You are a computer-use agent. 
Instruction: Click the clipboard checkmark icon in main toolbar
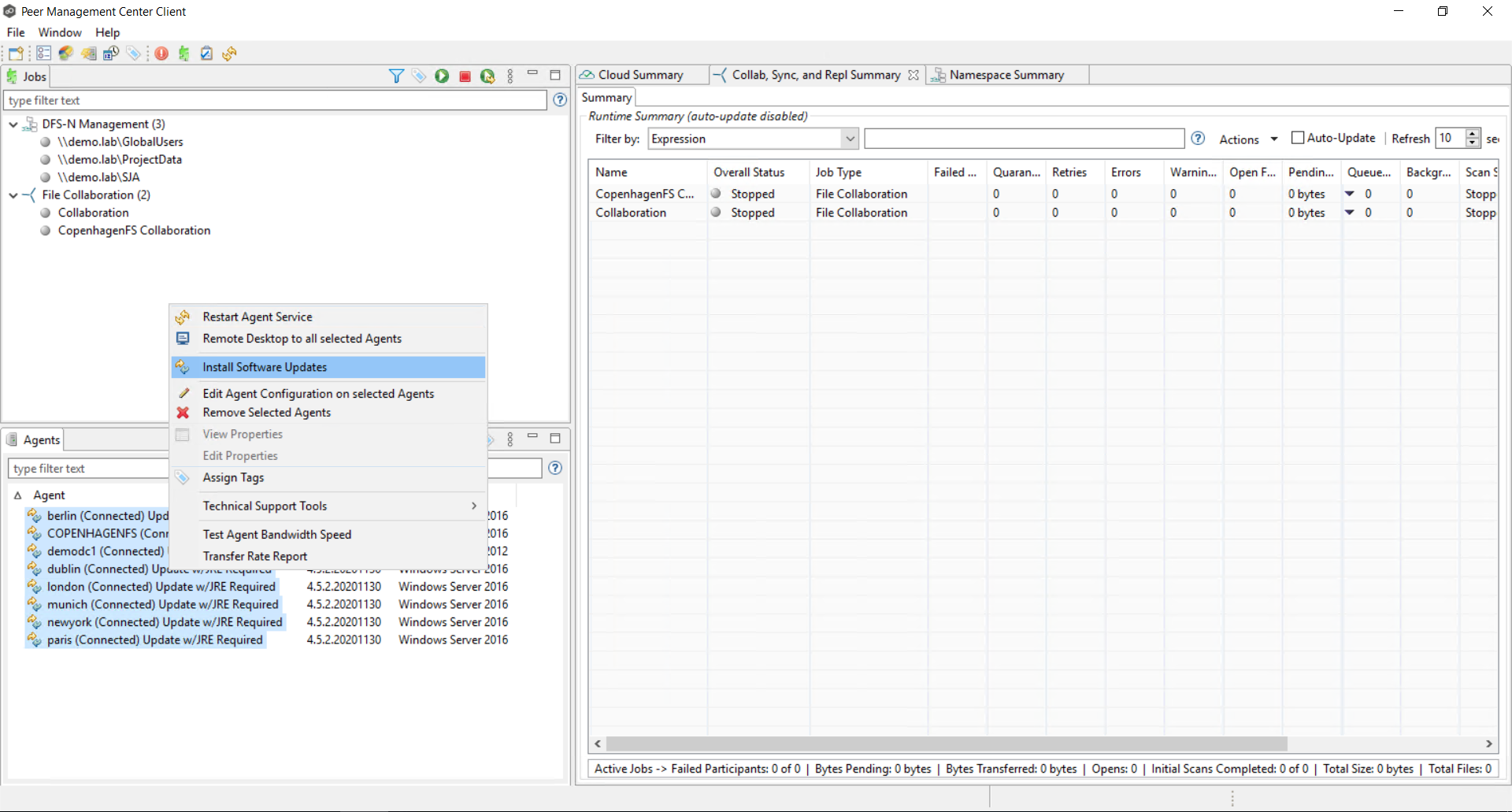[x=206, y=54]
